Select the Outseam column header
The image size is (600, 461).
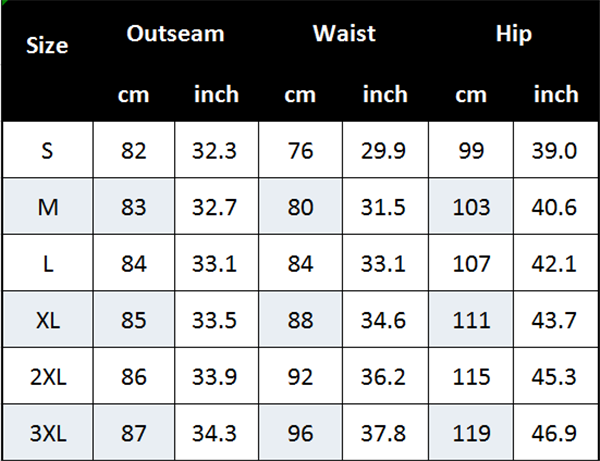tap(175, 33)
